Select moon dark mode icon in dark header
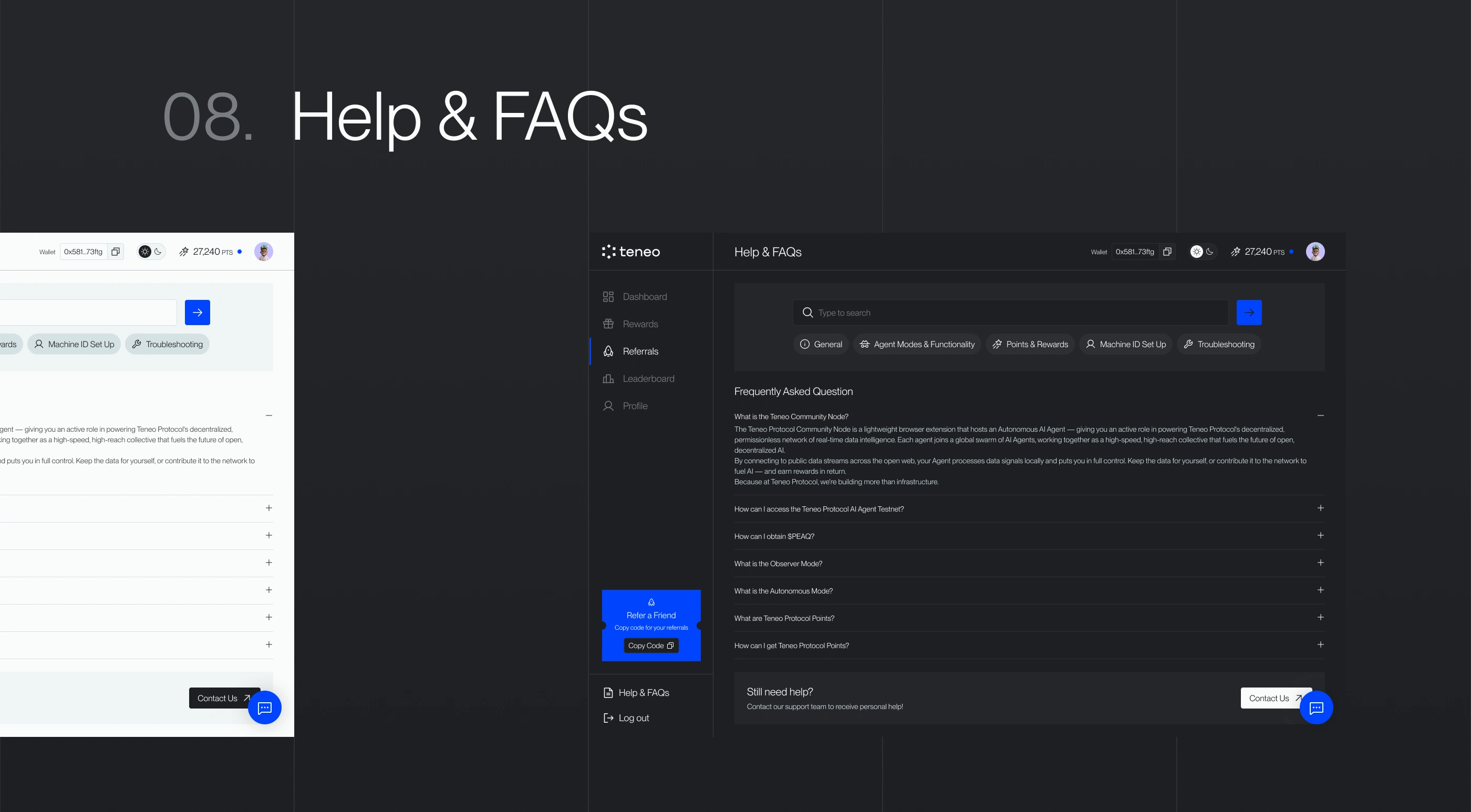The height and width of the screenshot is (812, 1471). pos(1209,252)
